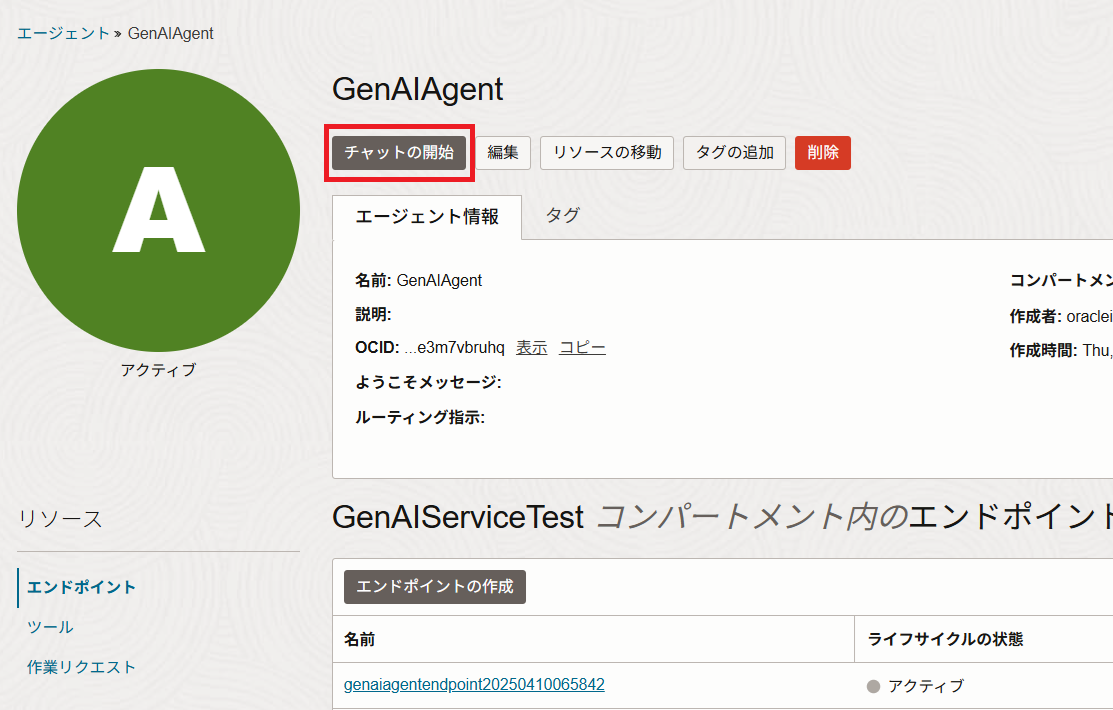Image resolution: width=1113 pixels, height=710 pixels.
Task: Select ツール in resources sidebar
Action: (x=50, y=627)
